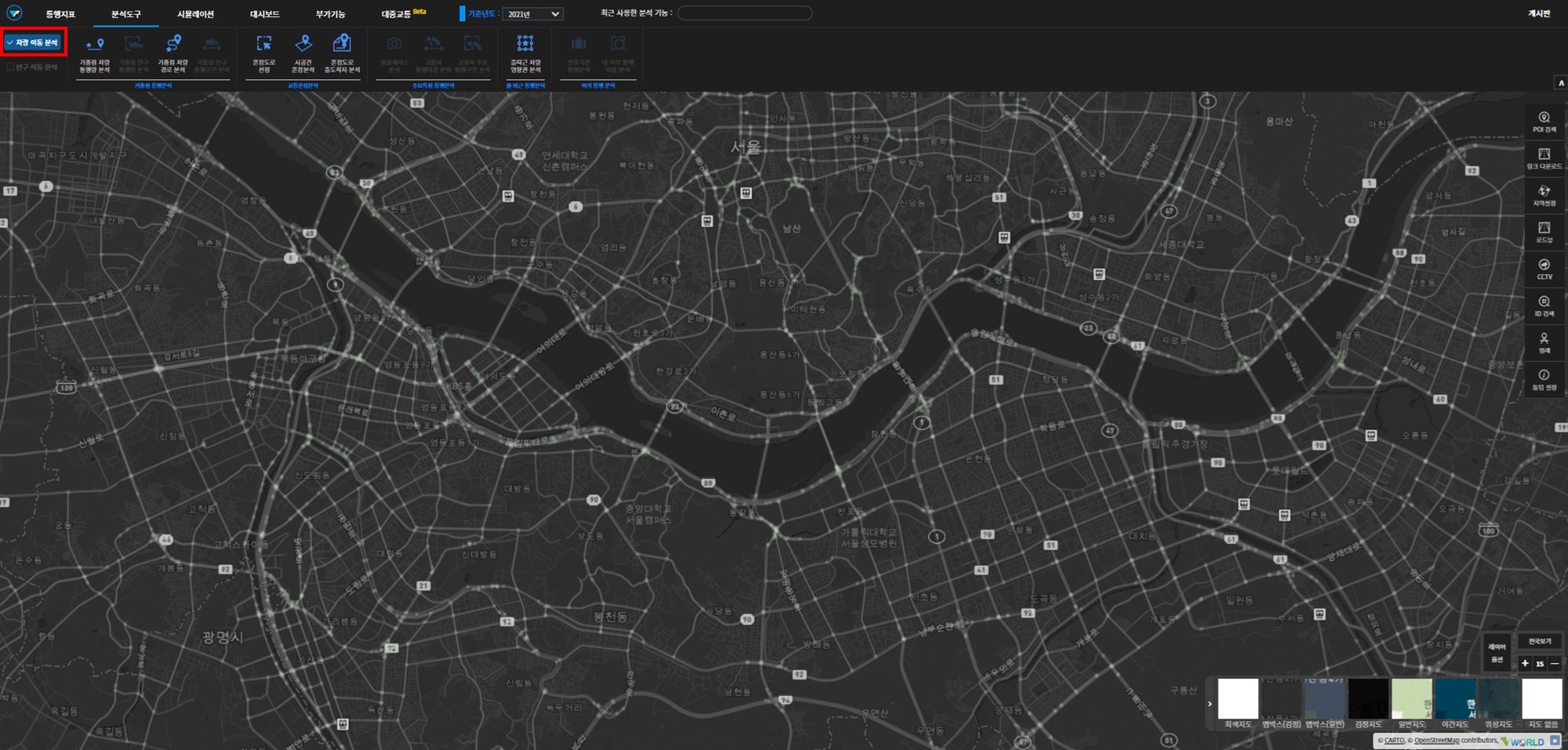The image size is (1568, 750).
Task: Toggle the 차량 이동 분석 checkbox
Action: (32, 42)
